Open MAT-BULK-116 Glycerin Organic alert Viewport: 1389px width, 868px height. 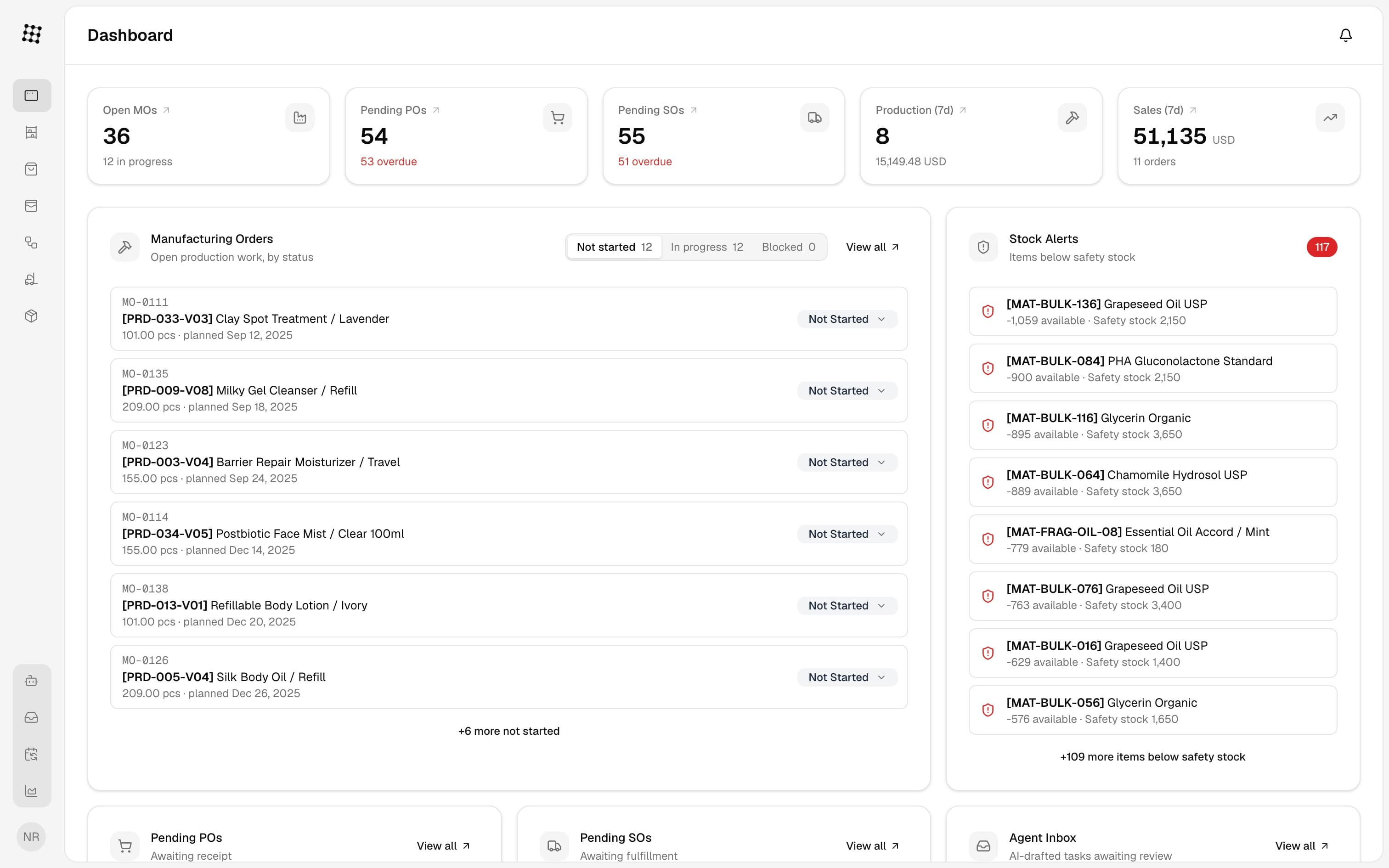[1152, 425]
